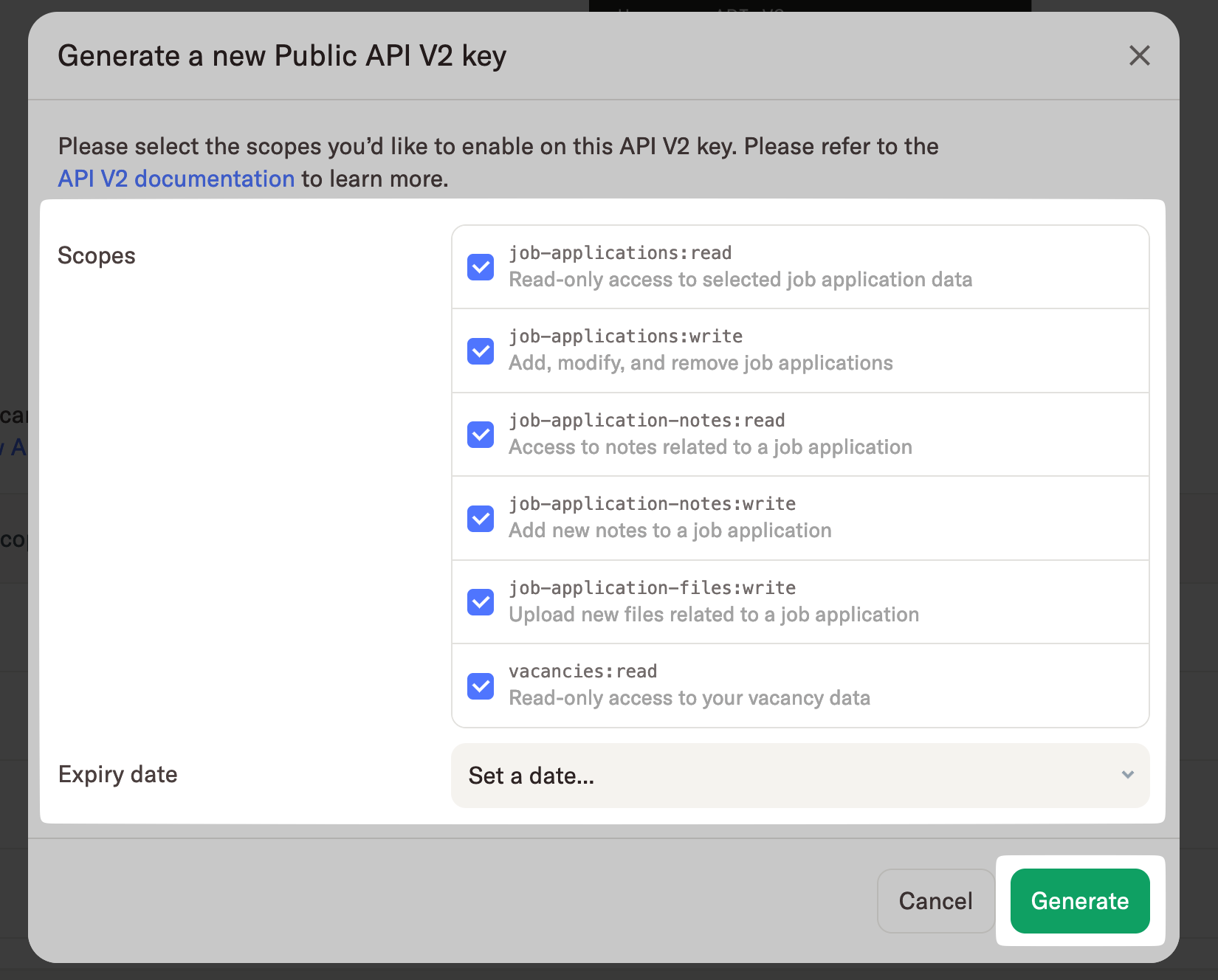
Task: Open the 'Set a date...' expiry dropdown
Action: tap(799, 776)
